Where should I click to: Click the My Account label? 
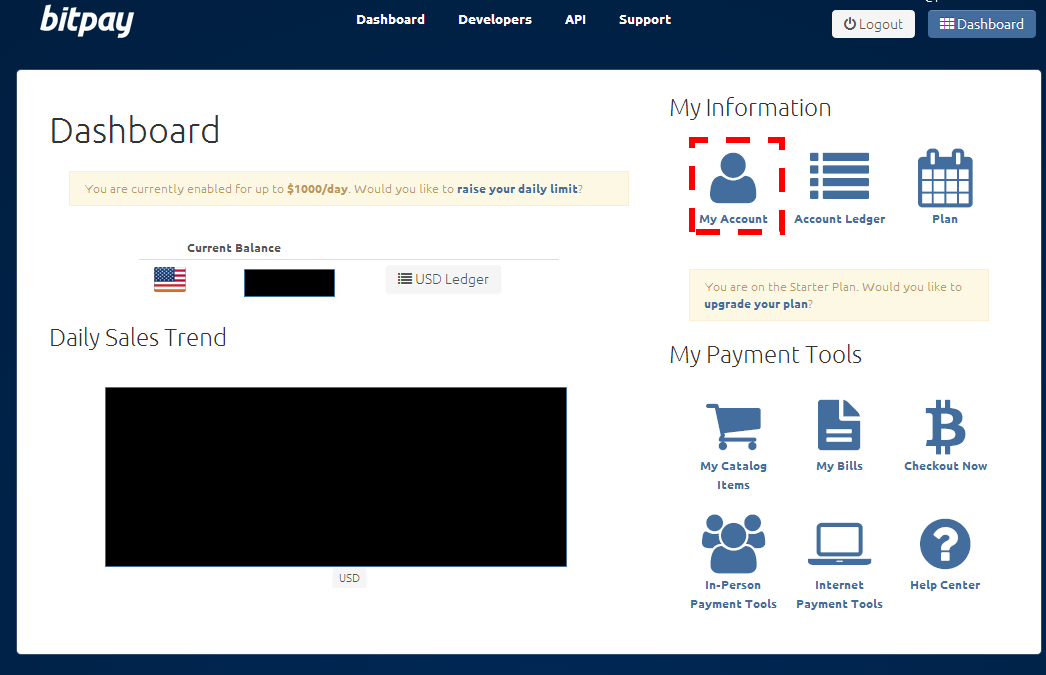733,219
